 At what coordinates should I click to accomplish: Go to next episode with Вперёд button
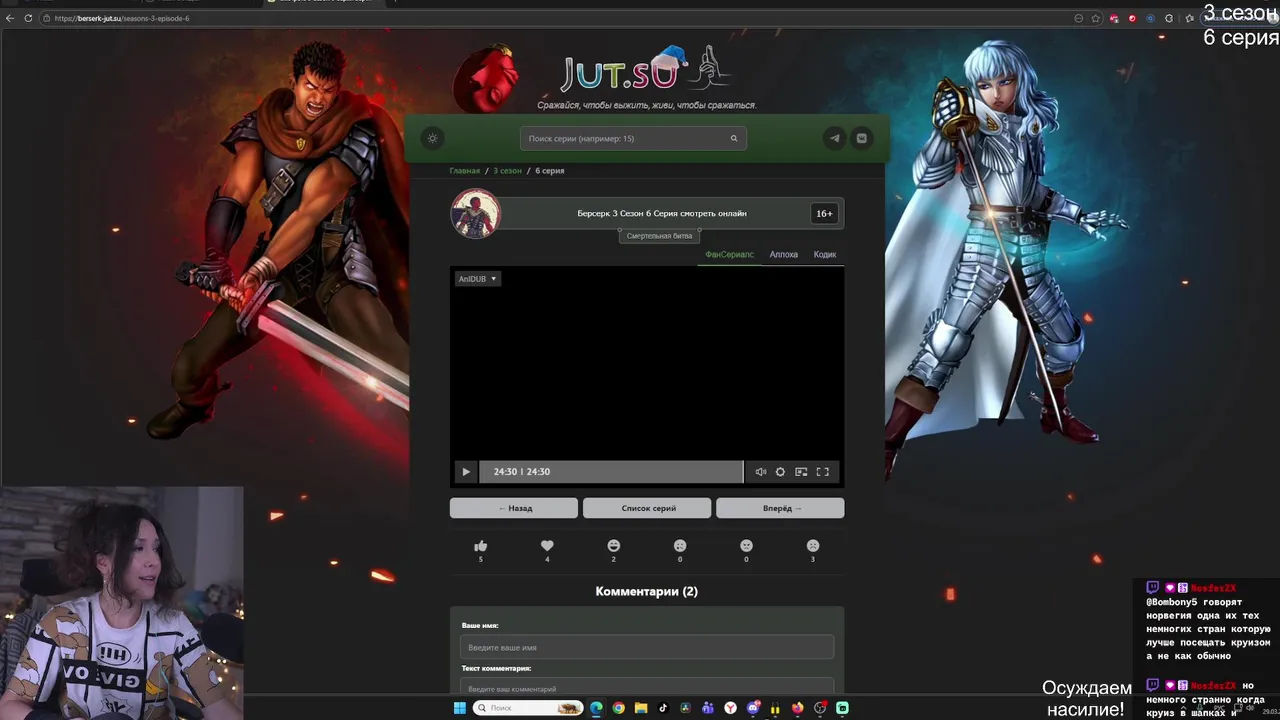point(781,508)
